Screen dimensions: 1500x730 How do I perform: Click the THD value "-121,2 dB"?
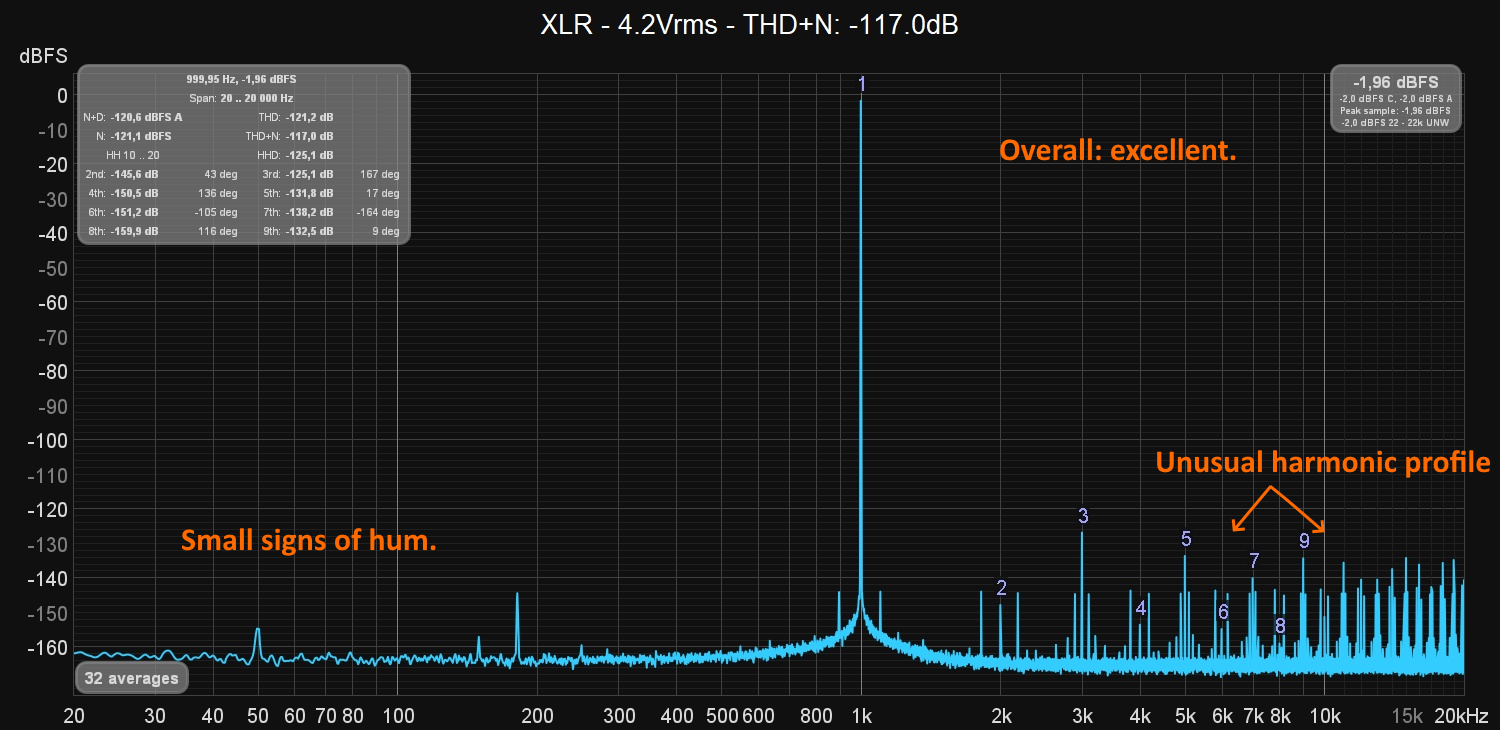[309, 117]
